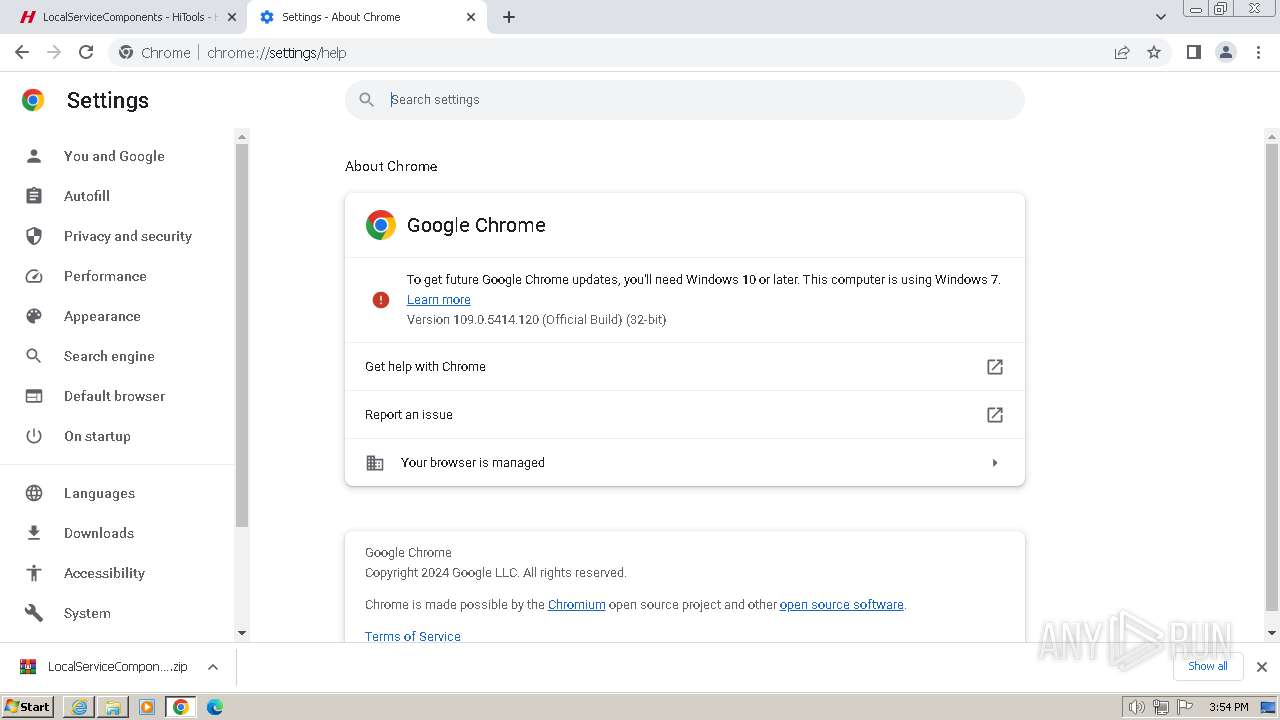1280x720 pixels.
Task: Open You and Google settings
Action: pyautogui.click(x=114, y=156)
